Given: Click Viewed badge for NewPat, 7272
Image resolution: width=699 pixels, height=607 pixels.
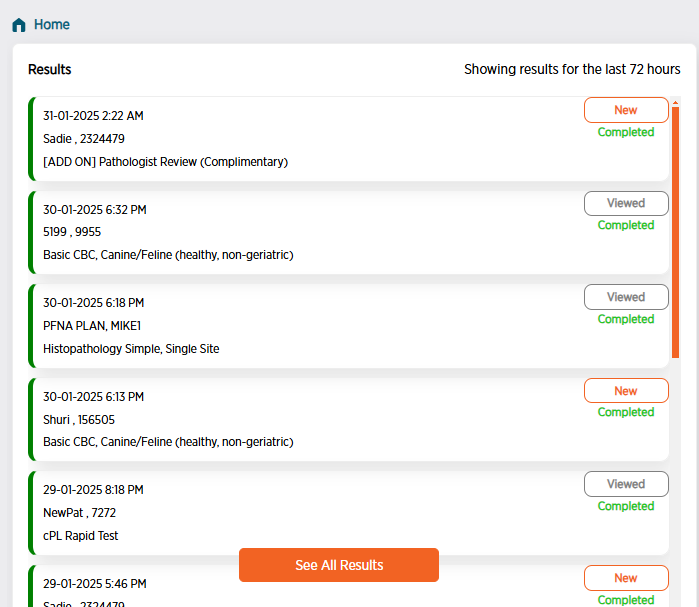Looking at the screenshot, I should coord(626,484).
